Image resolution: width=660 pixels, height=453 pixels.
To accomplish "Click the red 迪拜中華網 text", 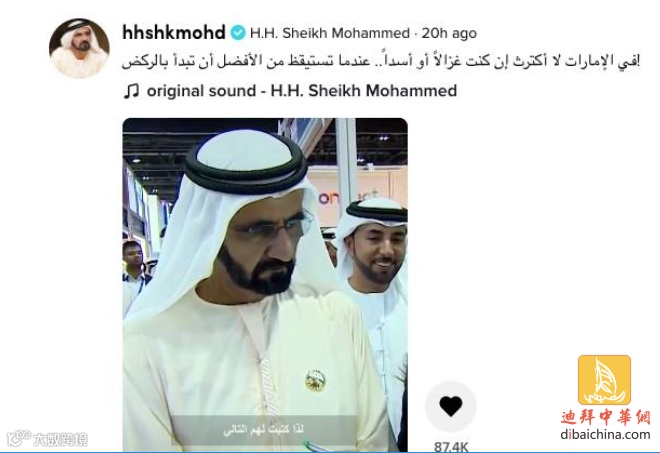I will tap(606, 418).
